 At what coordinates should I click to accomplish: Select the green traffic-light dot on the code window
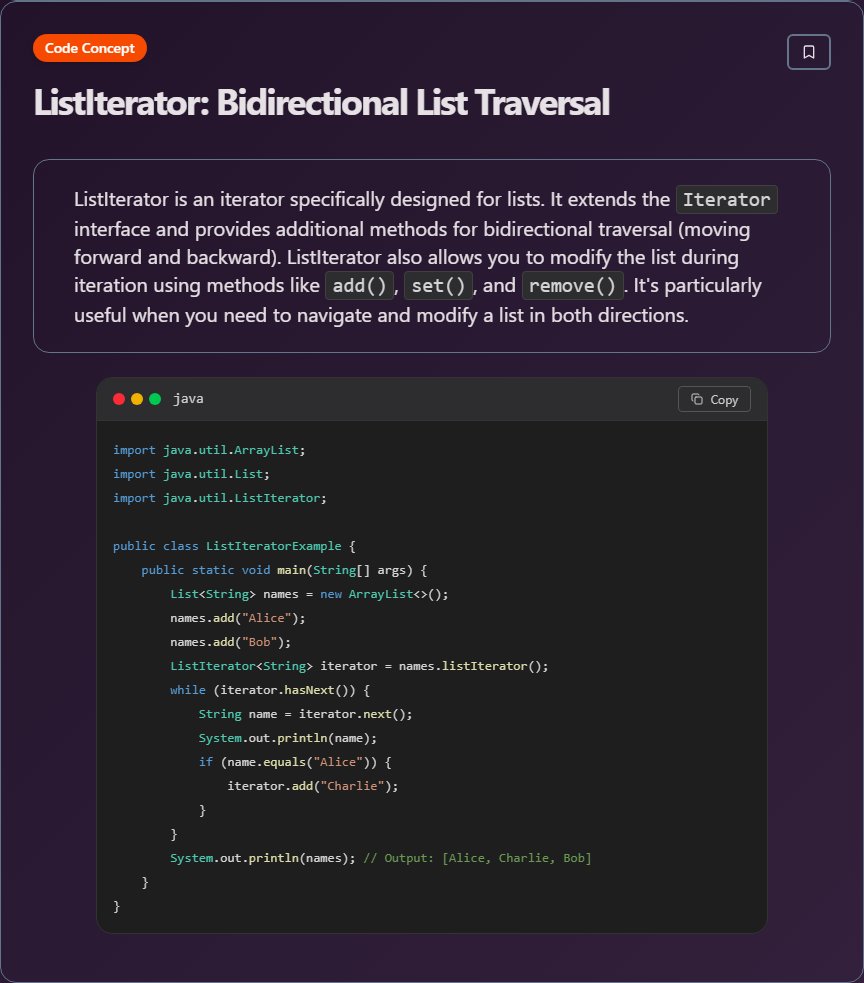click(155, 398)
